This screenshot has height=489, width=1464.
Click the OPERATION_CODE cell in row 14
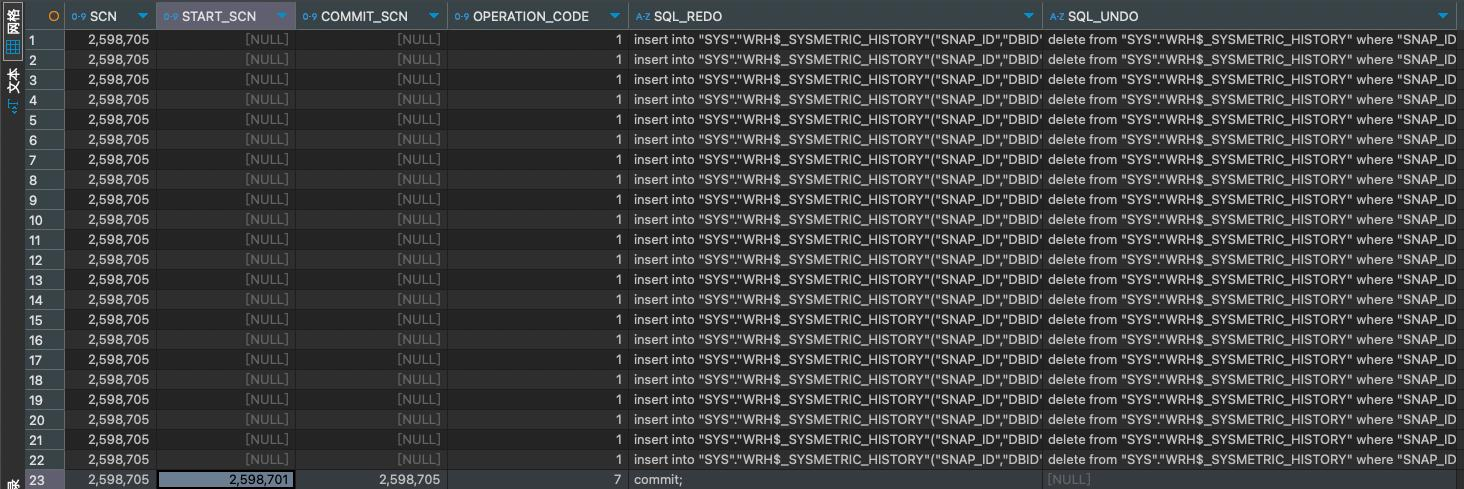(537, 300)
